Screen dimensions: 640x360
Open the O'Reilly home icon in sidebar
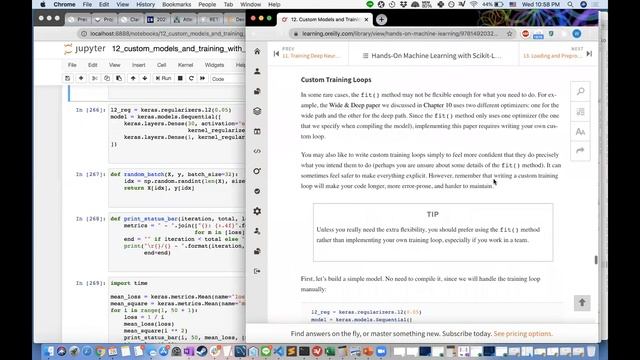coord(257,51)
